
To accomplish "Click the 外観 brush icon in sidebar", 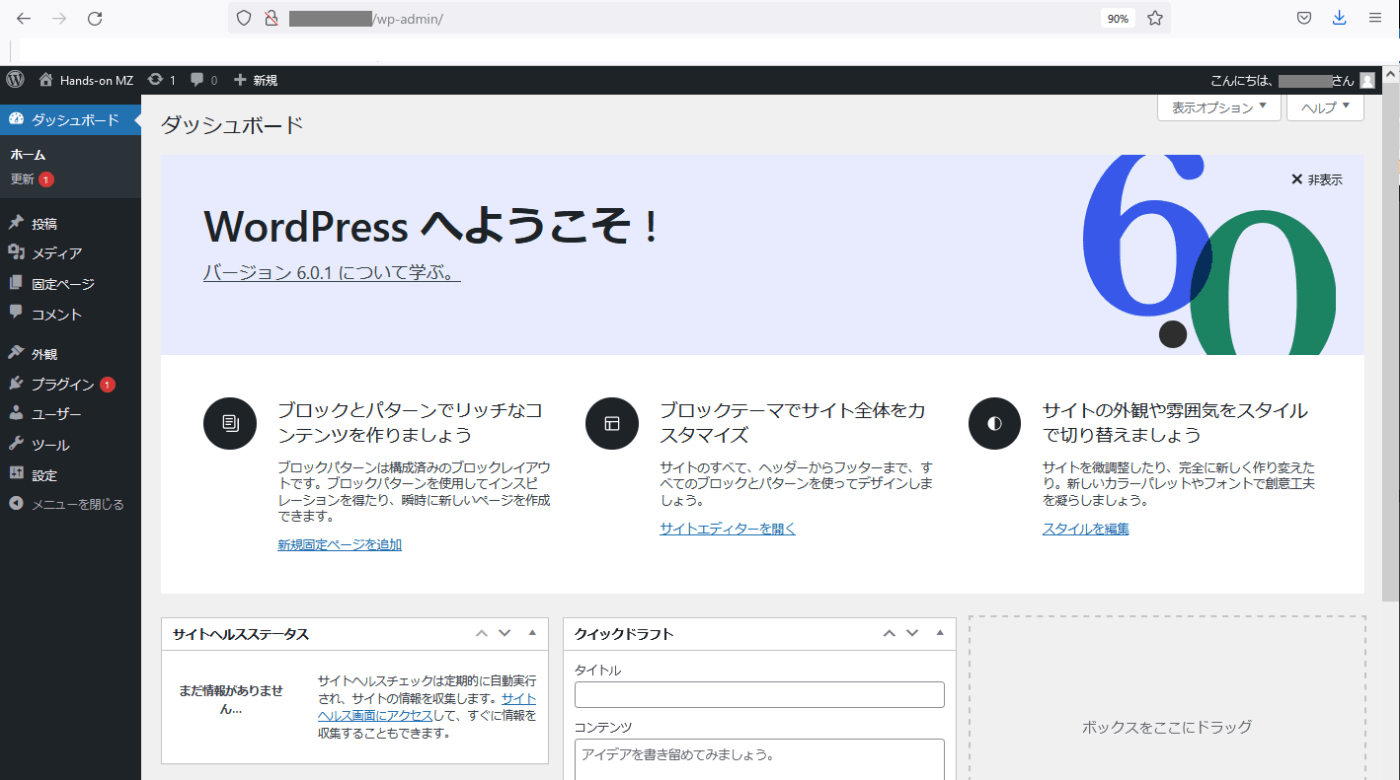I will click(16, 353).
